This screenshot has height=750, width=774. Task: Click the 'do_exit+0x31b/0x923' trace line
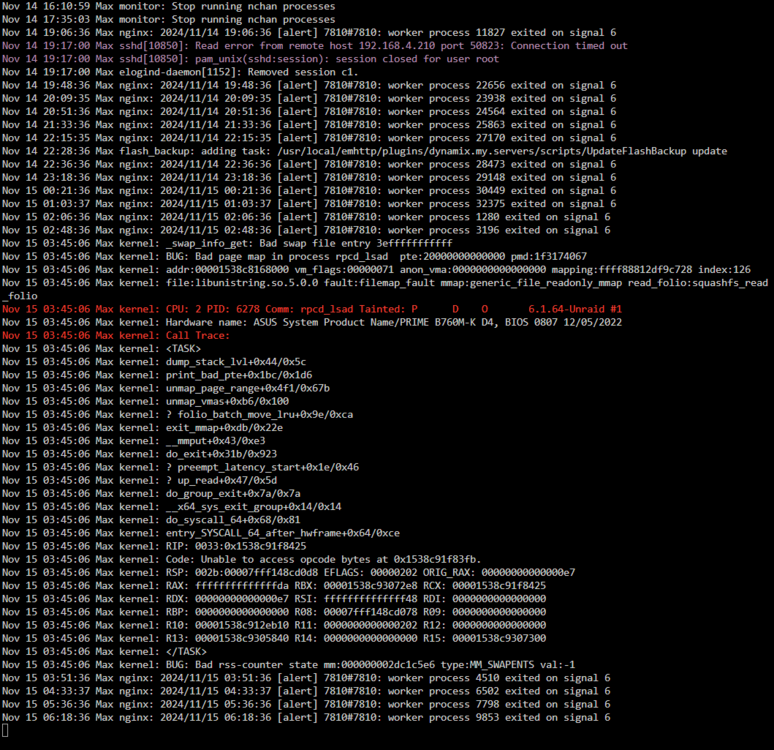point(139,454)
